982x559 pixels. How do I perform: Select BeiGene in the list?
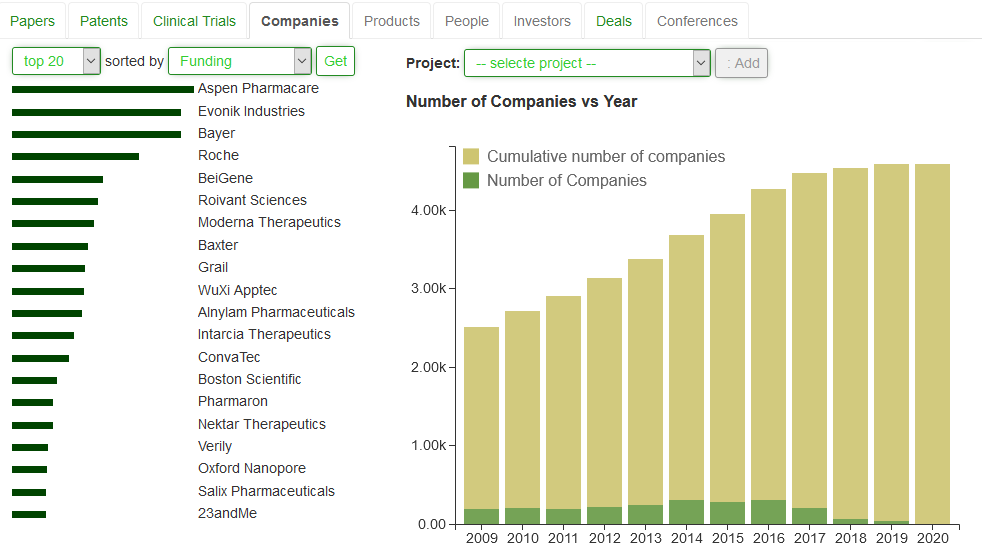225,178
